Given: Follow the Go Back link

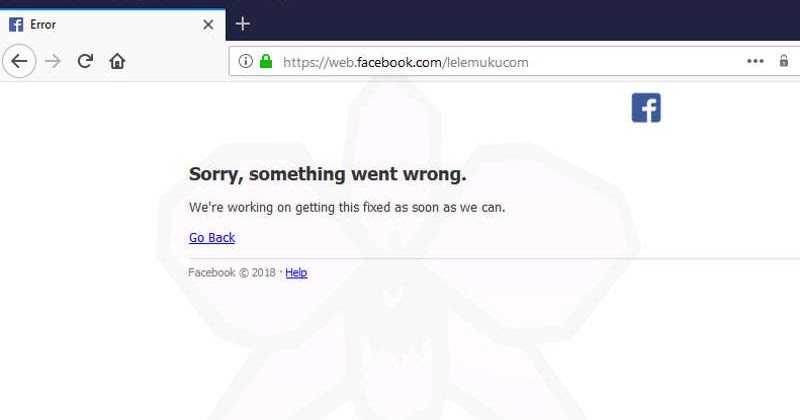Looking at the screenshot, I should coord(212,238).
